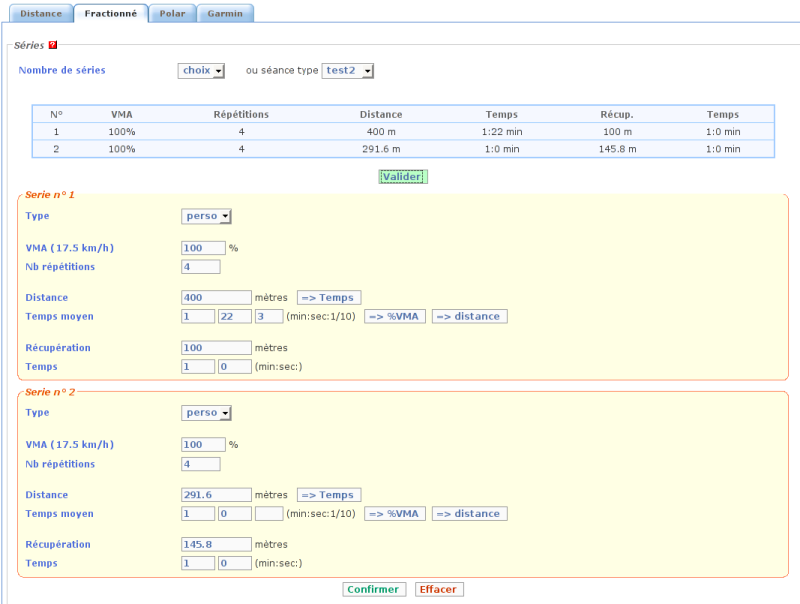Click the Confirmer button

click(x=374, y=589)
